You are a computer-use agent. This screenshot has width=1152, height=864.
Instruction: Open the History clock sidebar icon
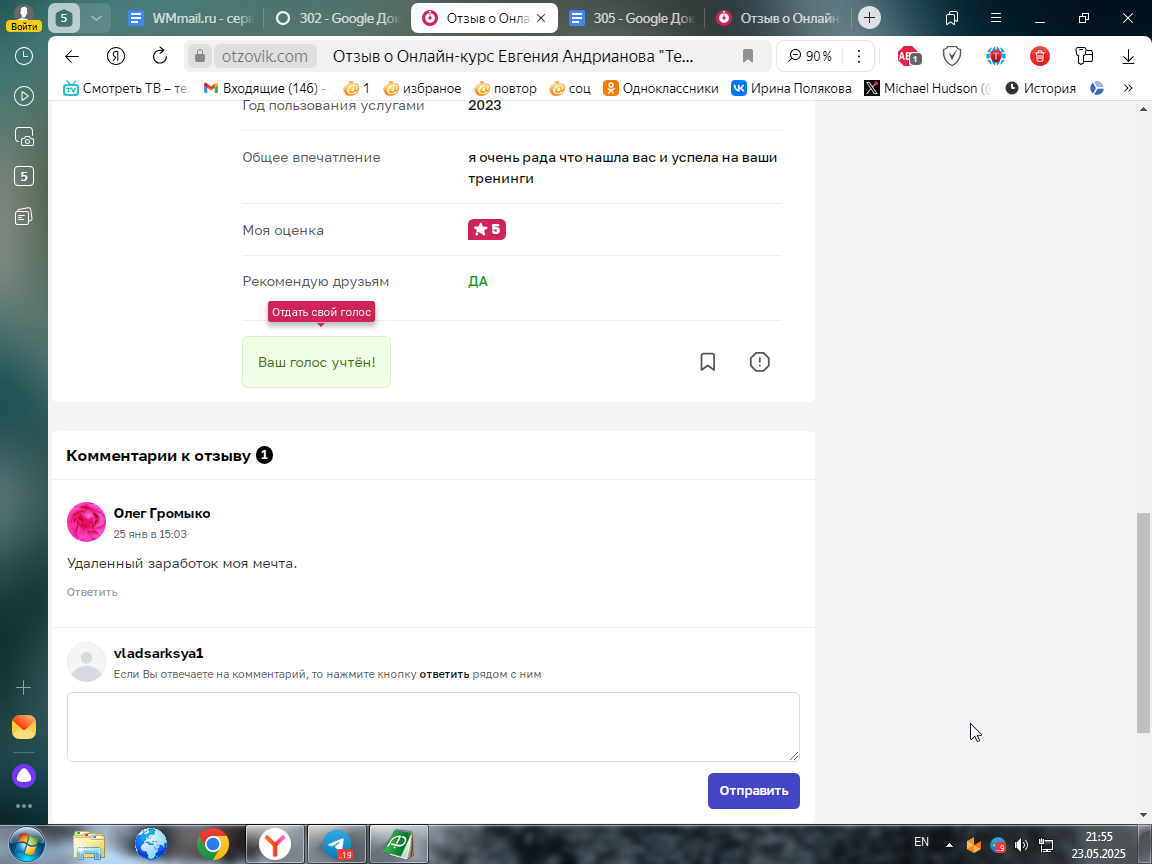(24, 57)
